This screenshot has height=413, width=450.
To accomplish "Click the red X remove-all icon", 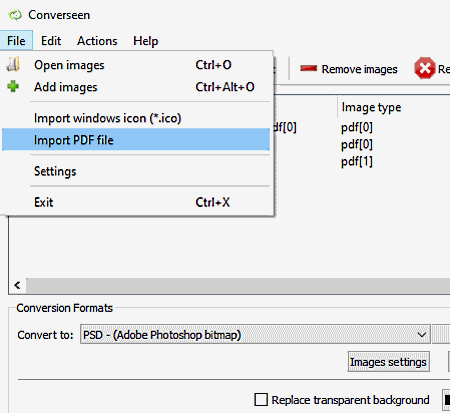I will point(425,68).
